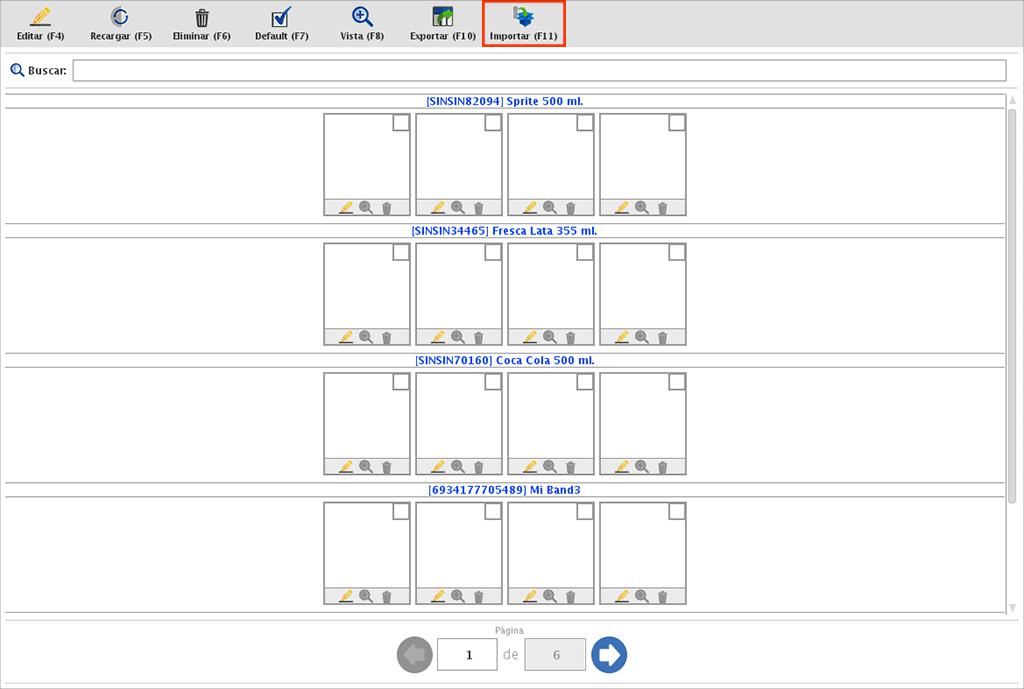Focus the Buscar search field
Viewport: 1024px width, 689px height.
pos(539,71)
